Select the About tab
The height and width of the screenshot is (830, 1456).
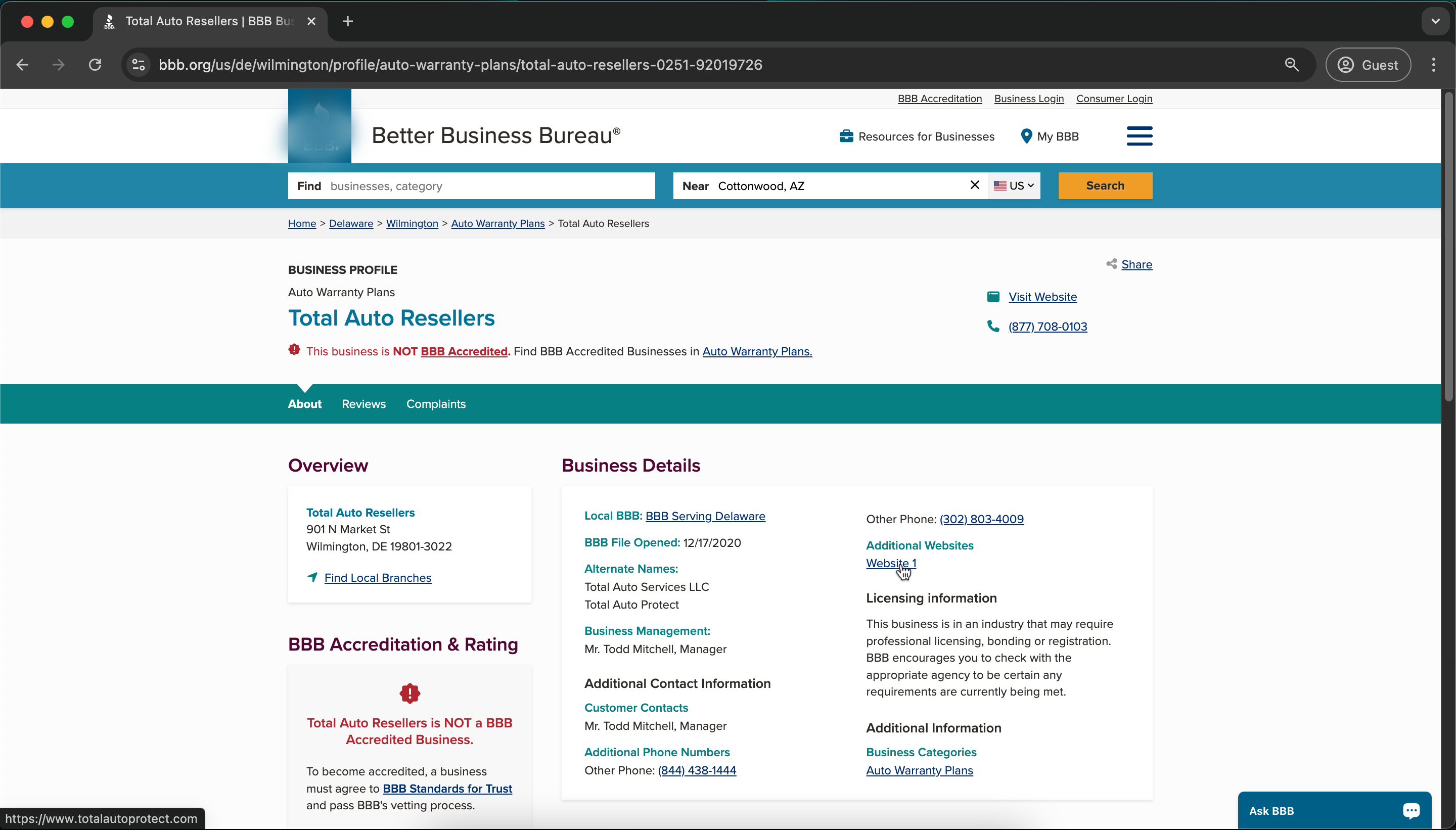click(304, 404)
